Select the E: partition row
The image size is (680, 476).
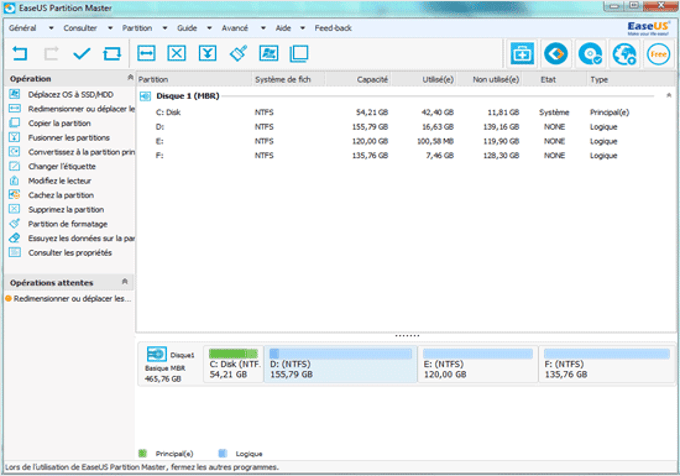(x=405, y=141)
